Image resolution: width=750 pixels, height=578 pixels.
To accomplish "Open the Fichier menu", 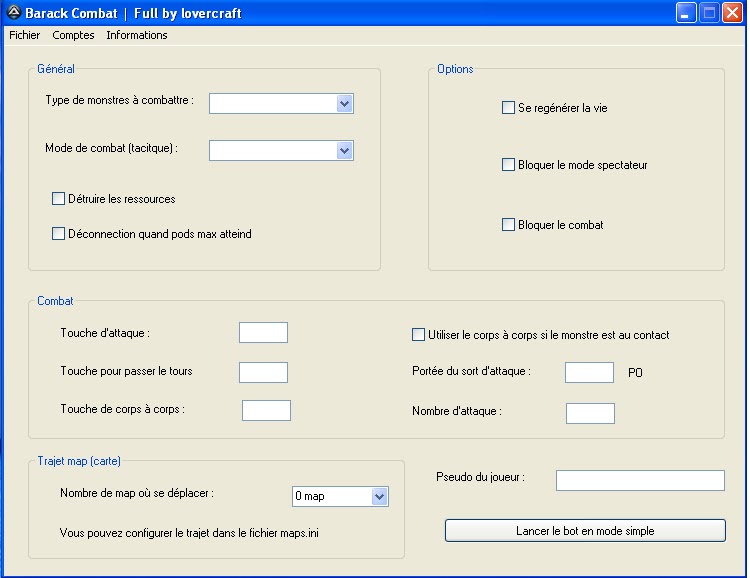I will click(24, 35).
